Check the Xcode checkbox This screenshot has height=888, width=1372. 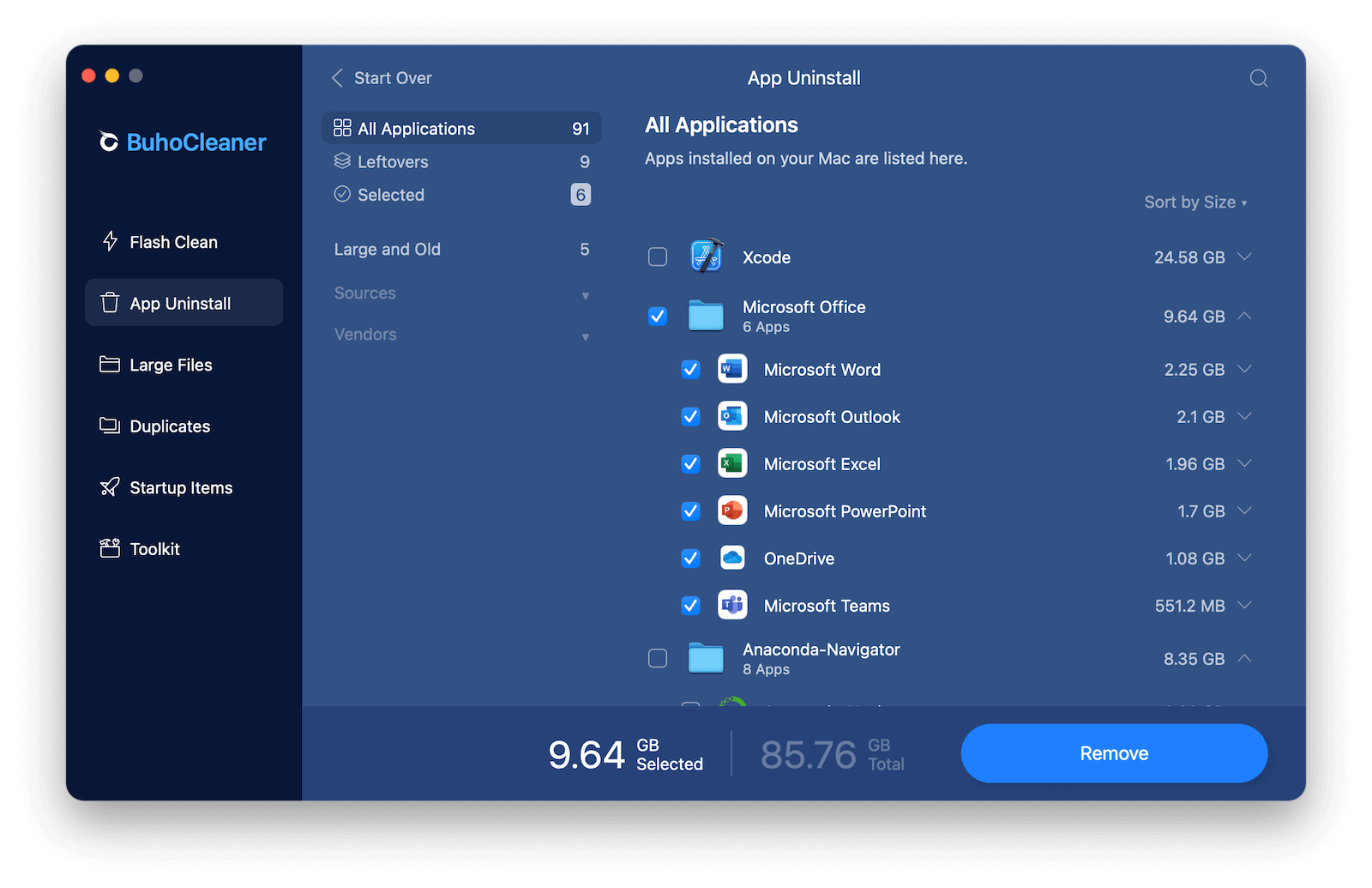658,257
